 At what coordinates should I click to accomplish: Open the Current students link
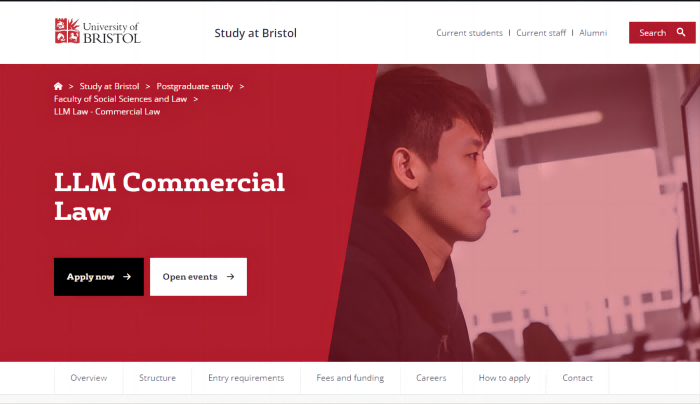point(469,33)
